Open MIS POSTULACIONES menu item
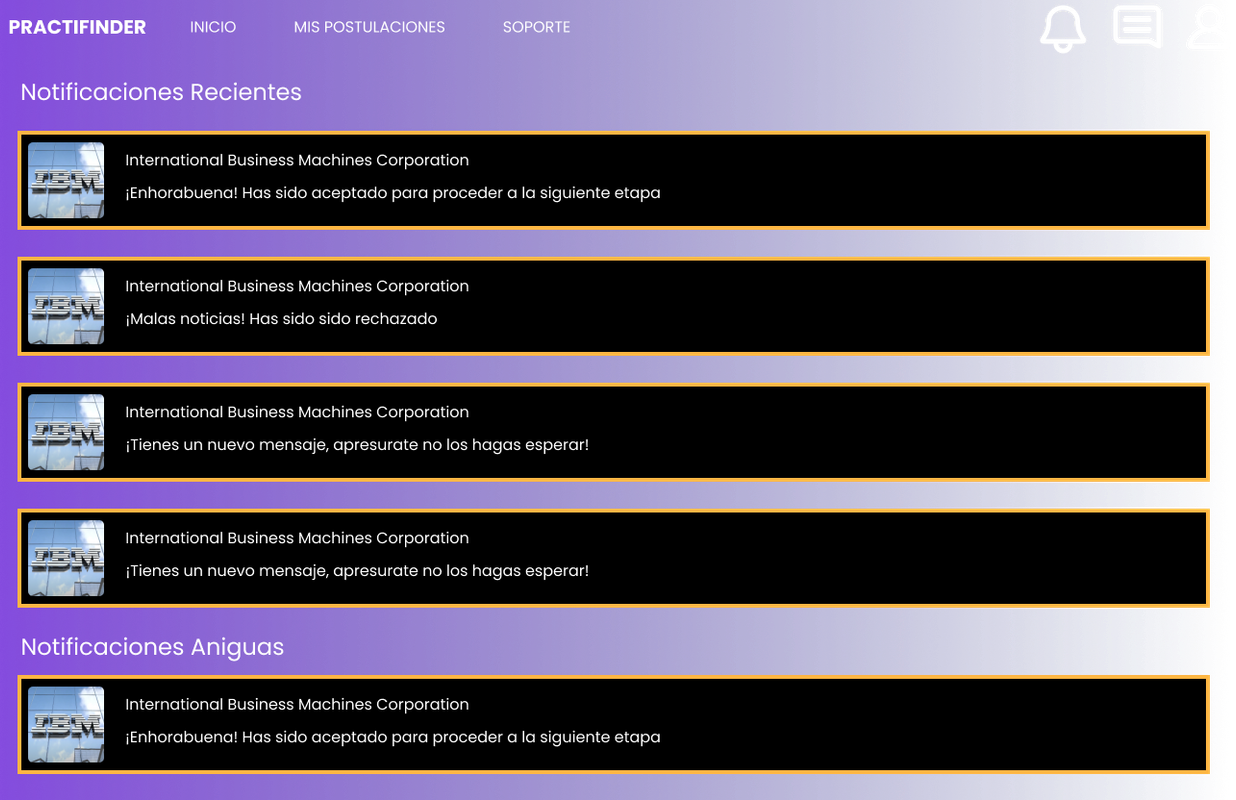The height and width of the screenshot is (800, 1236). click(369, 27)
